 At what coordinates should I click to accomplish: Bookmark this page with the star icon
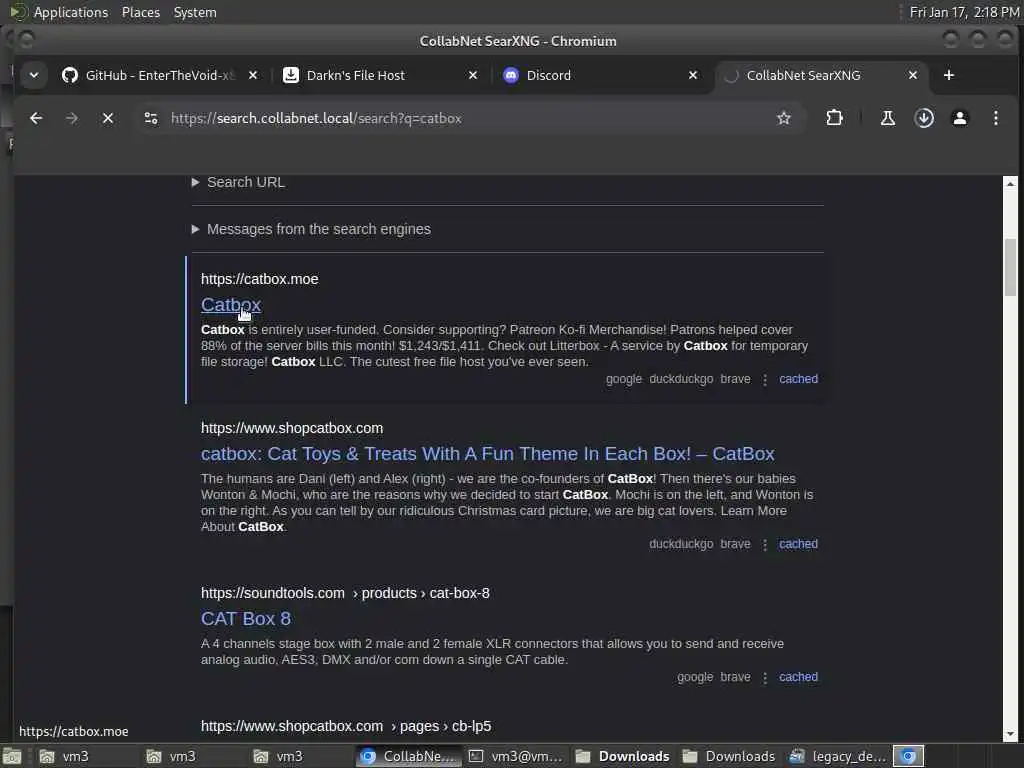pyautogui.click(x=784, y=118)
